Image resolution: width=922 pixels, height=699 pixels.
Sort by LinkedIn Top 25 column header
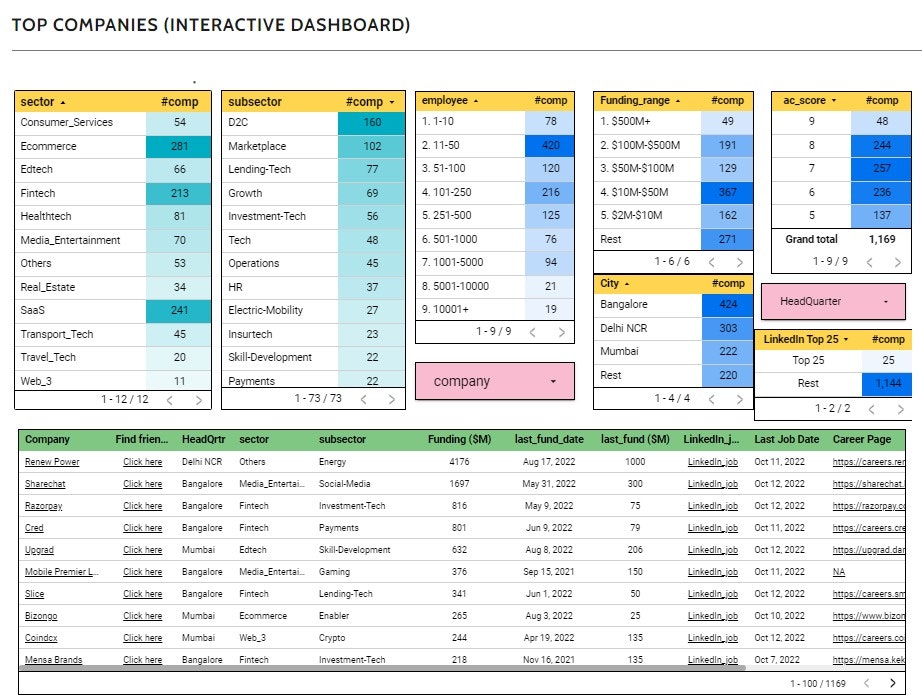[x=801, y=339]
